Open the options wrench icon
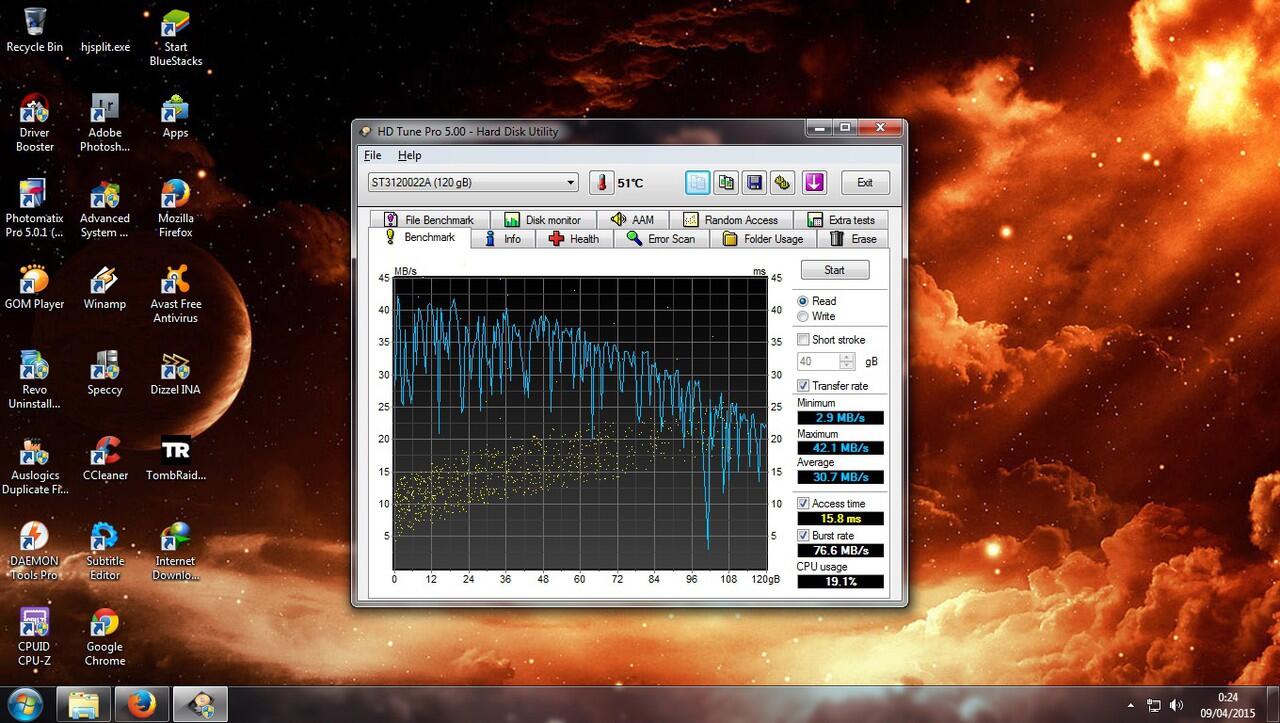 pyautogui.click(x=783, y=182)
